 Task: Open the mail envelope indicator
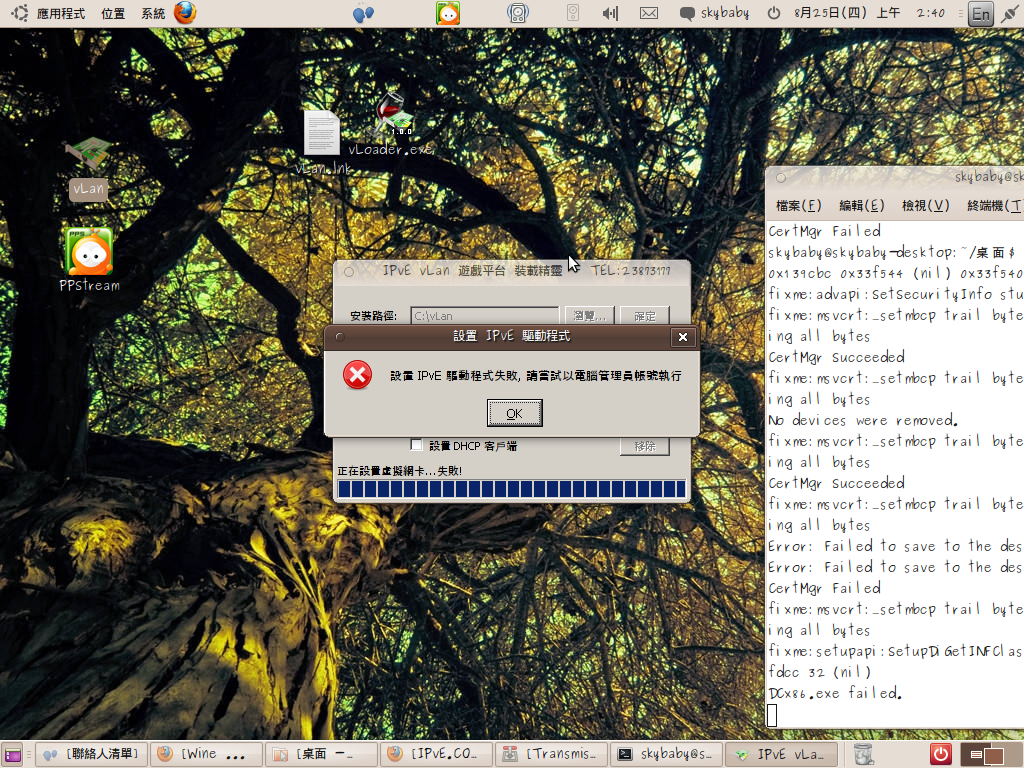point(648,13)
